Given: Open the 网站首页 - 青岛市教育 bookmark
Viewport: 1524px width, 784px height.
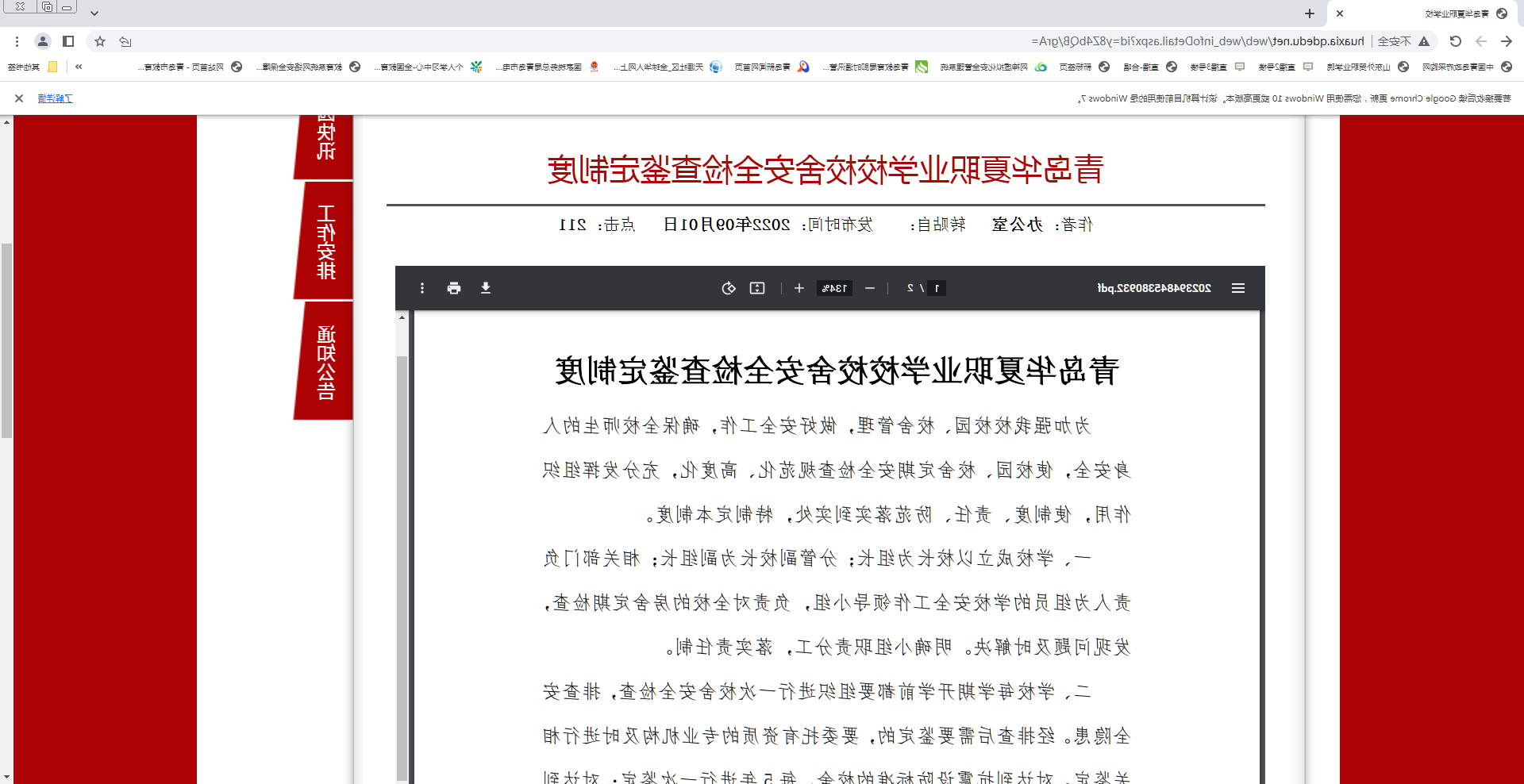Looking at the screenshot, I should 190,67.
